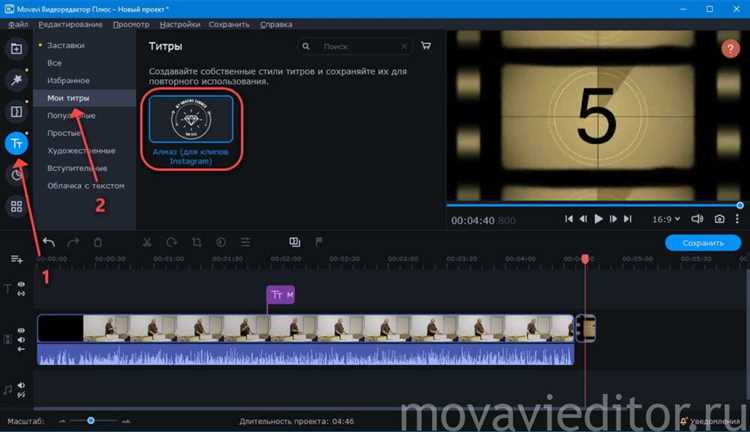
Task: Open the Filters magic wand tab
Action: [x=16, y=80]
